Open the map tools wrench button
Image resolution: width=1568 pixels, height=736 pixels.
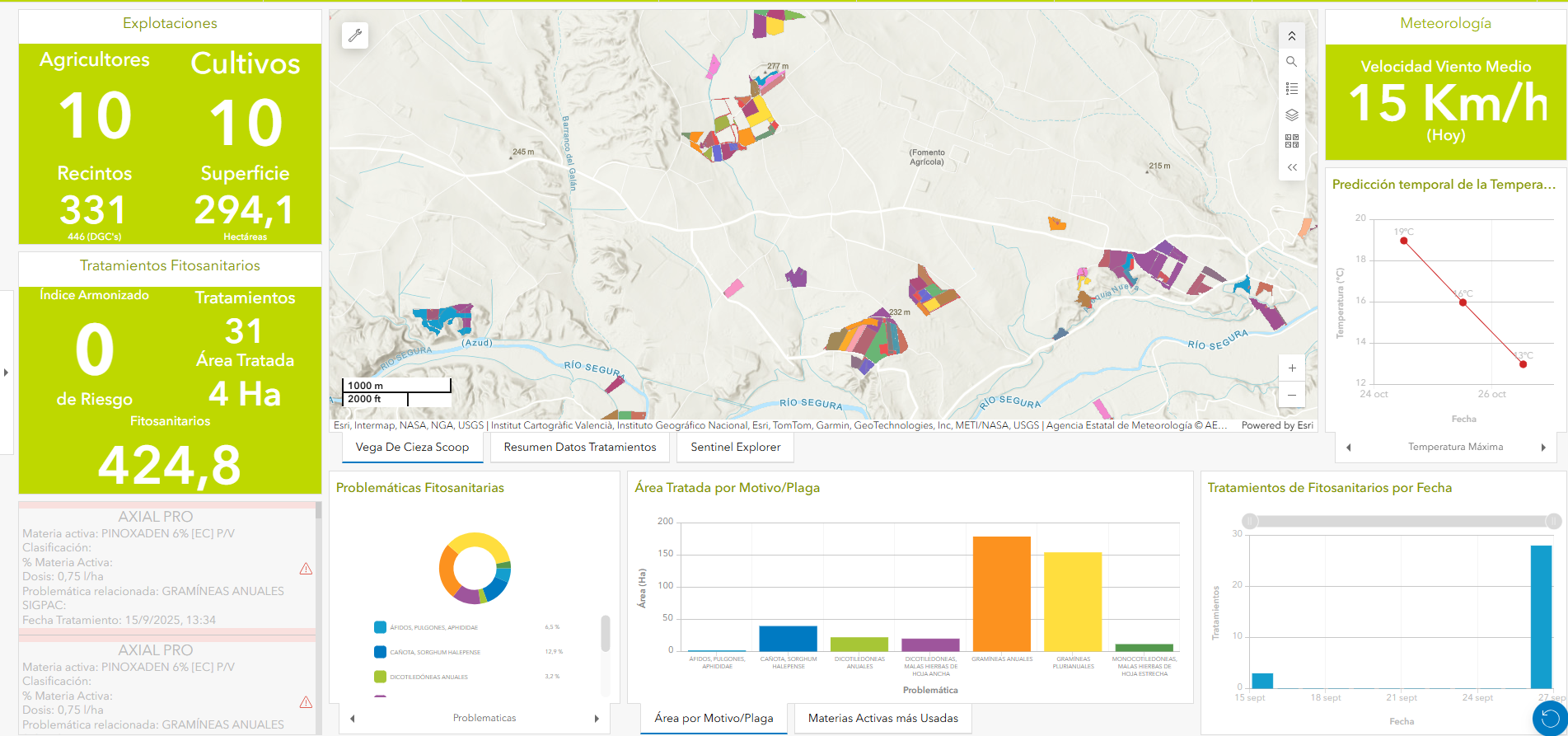[x=355, y=35]
